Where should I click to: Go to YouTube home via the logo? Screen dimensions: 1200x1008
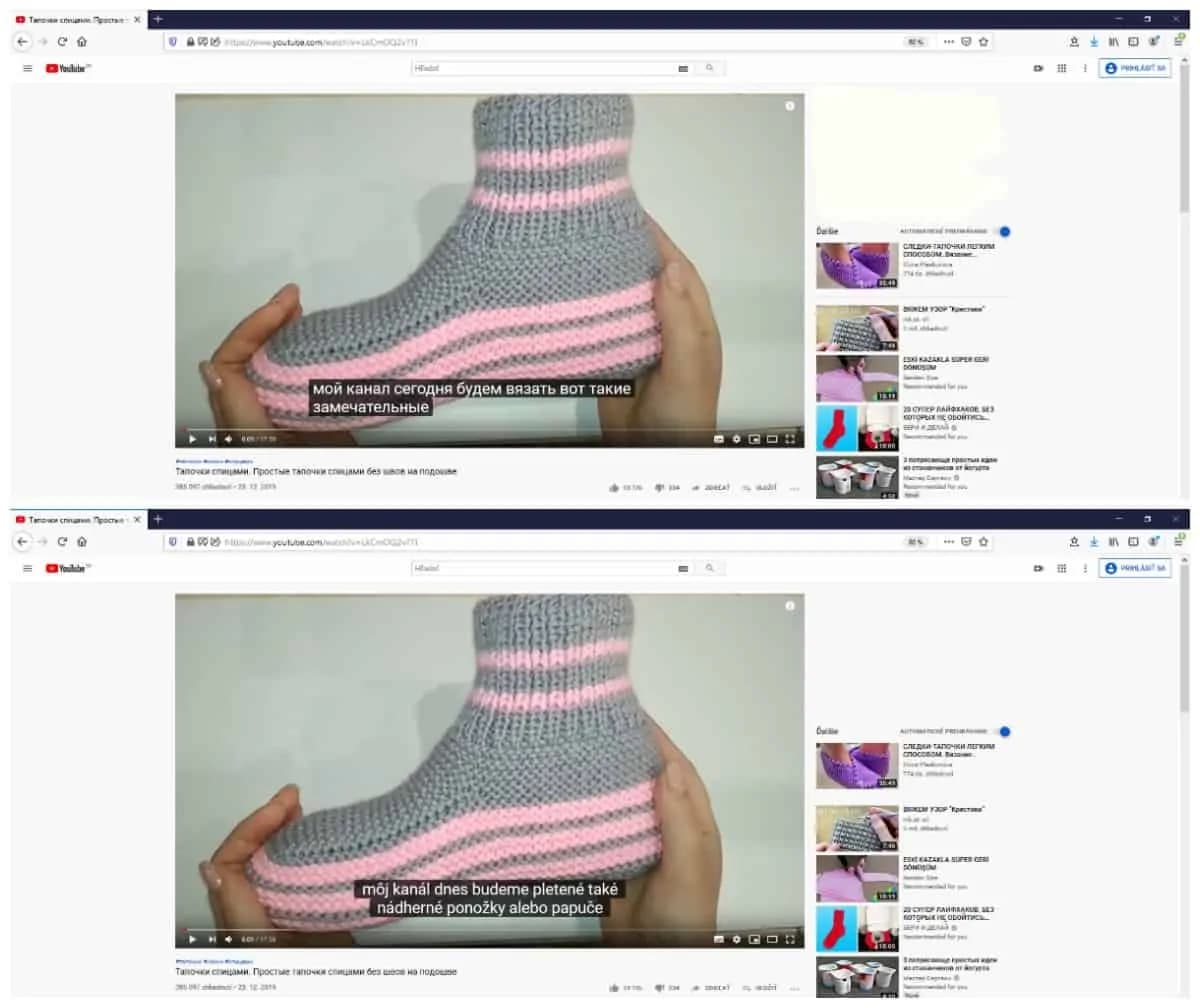pos(62,67)
